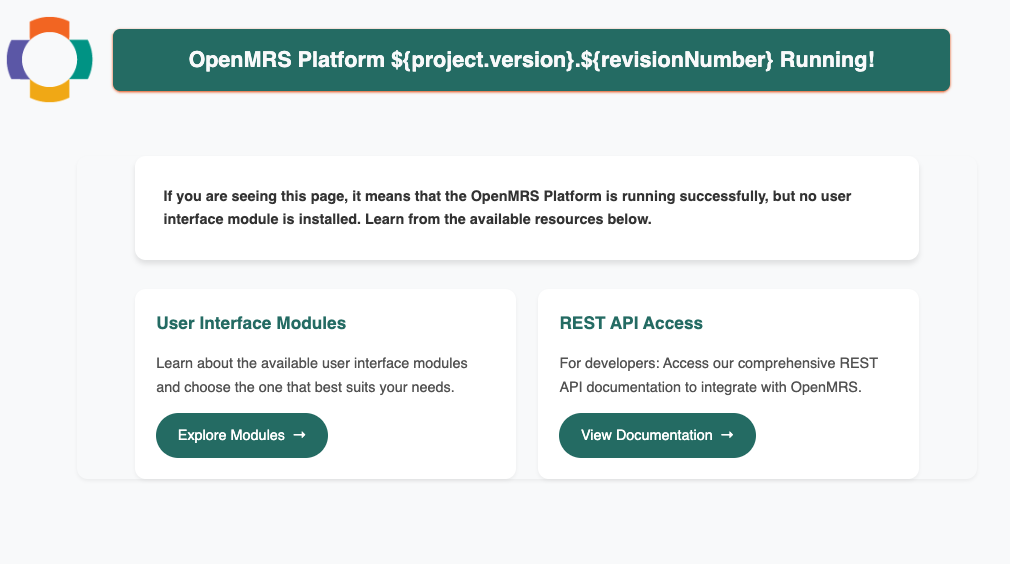
Task: Click the yellow bottom segment of logo
Action: [49, 94]
